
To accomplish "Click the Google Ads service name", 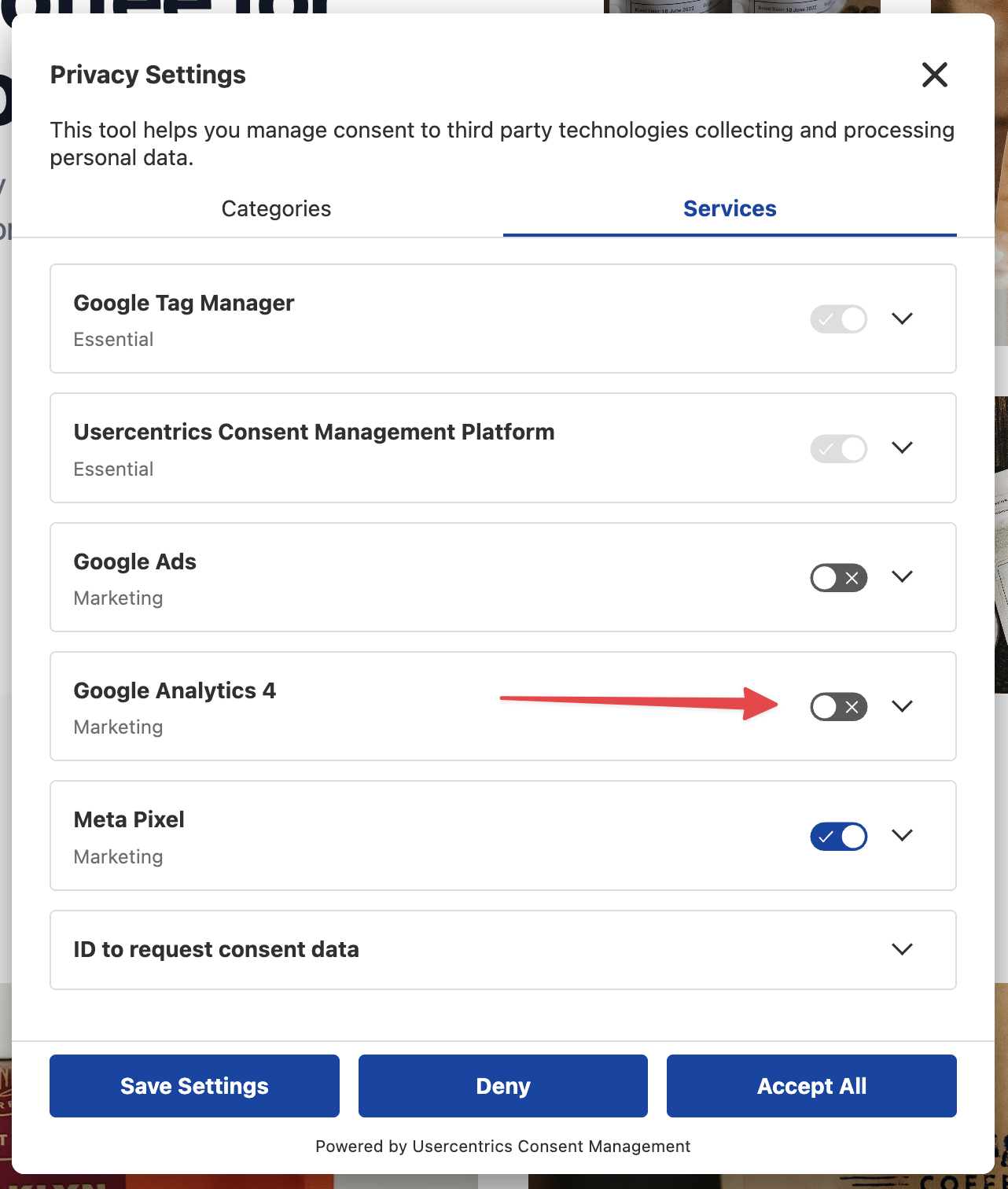I will [135, 561].
